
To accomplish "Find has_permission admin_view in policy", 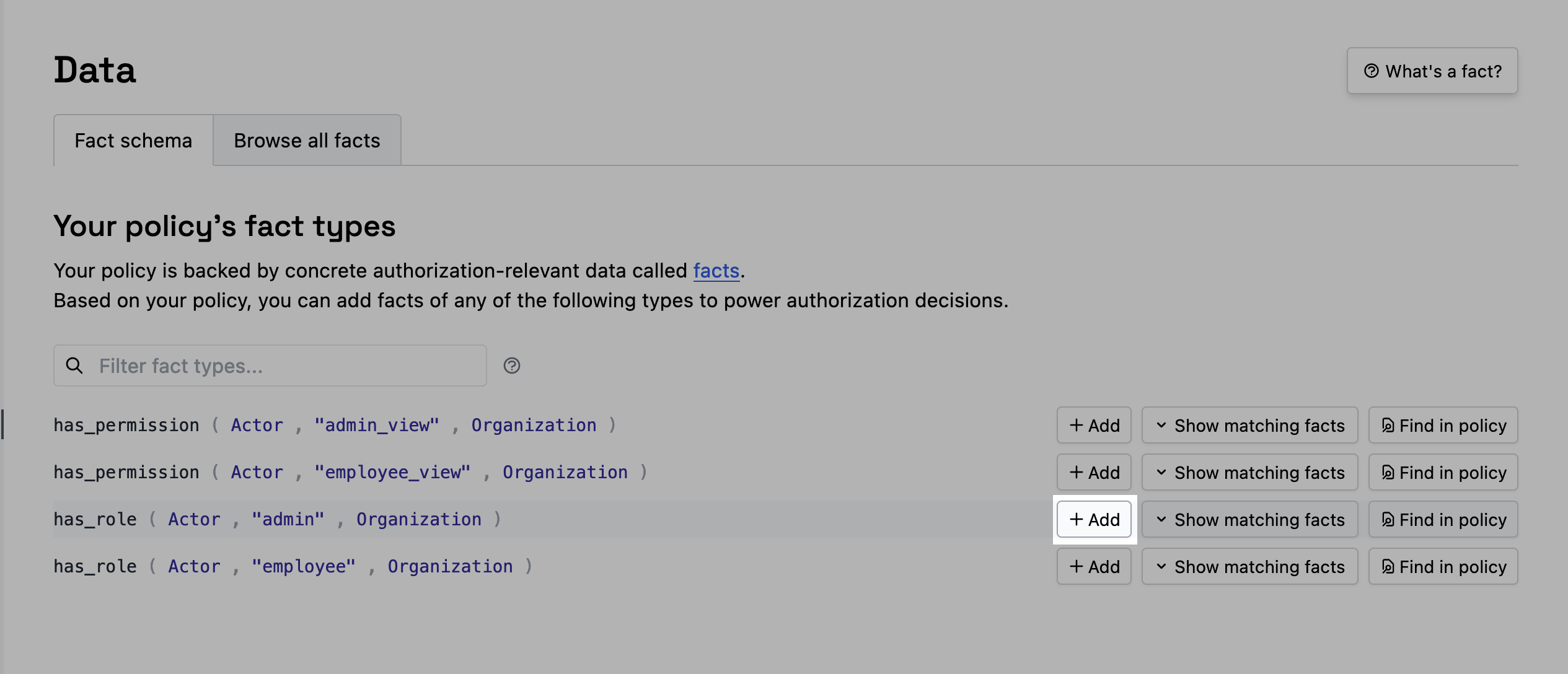I will (1443, 425).
